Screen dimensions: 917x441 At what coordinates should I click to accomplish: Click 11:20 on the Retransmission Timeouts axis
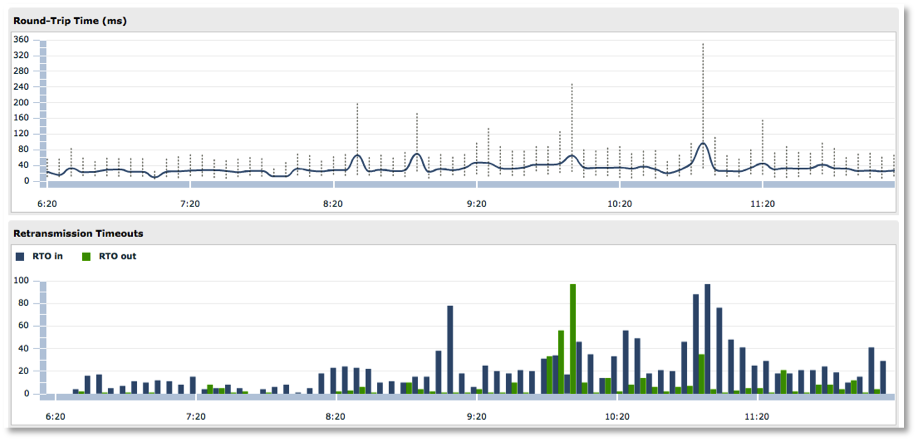[x=757, y=416]
